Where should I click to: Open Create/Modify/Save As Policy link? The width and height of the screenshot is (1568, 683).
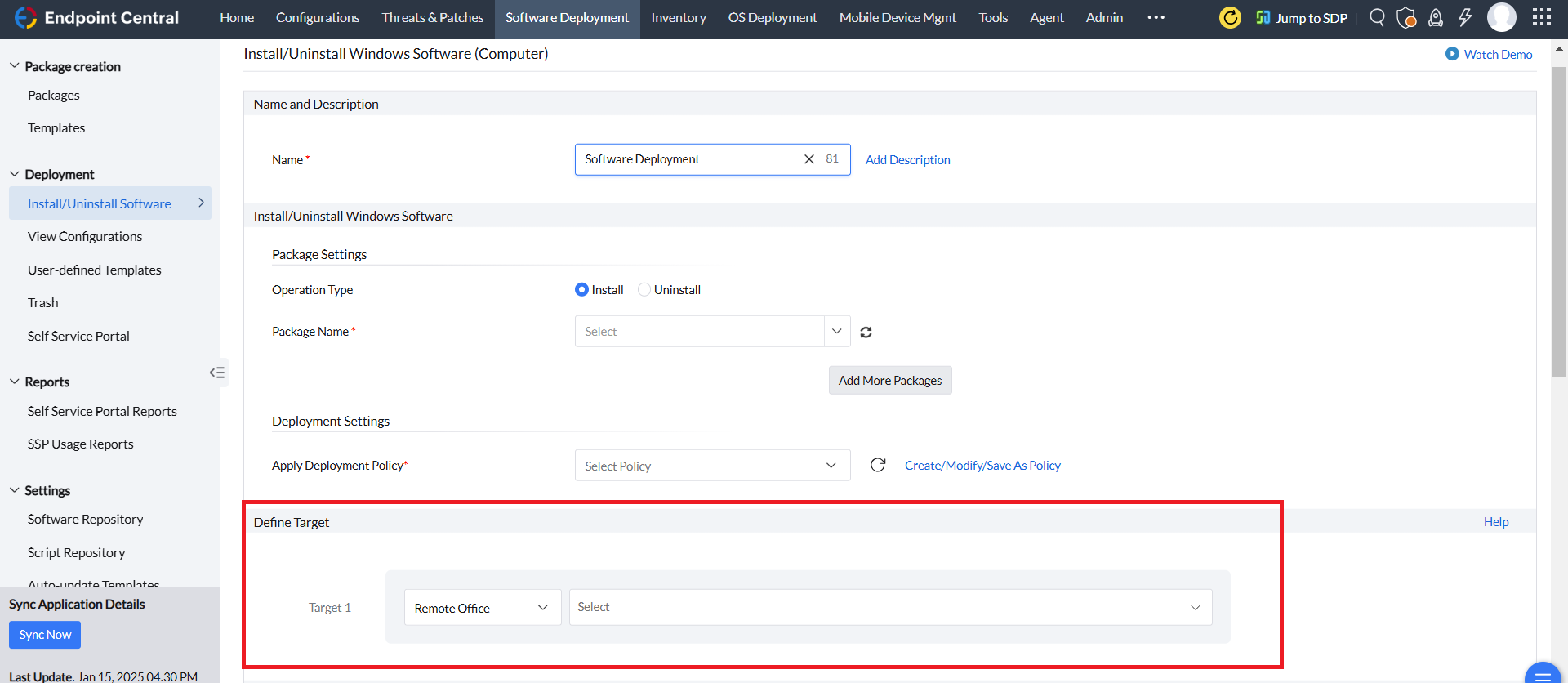tap(982, 466)
